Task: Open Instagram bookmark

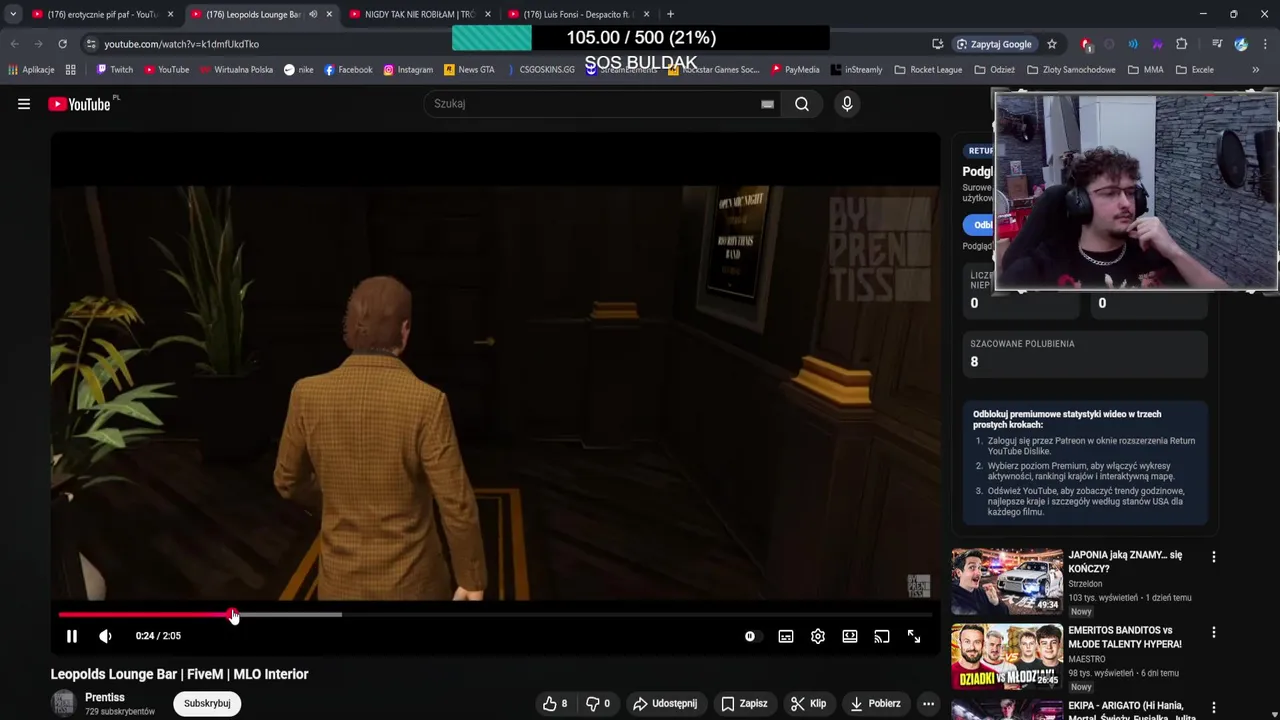Action: [408, 70]
